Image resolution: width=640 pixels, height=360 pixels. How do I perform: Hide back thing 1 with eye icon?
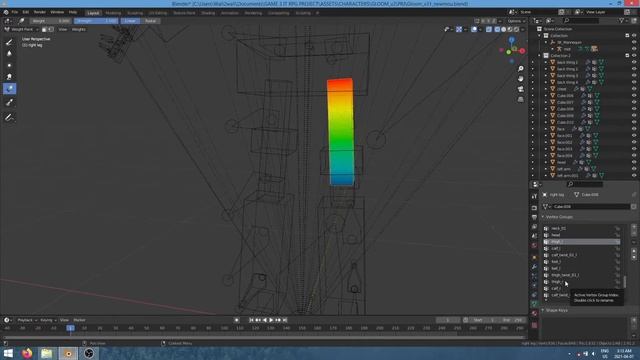coord(634,62)
